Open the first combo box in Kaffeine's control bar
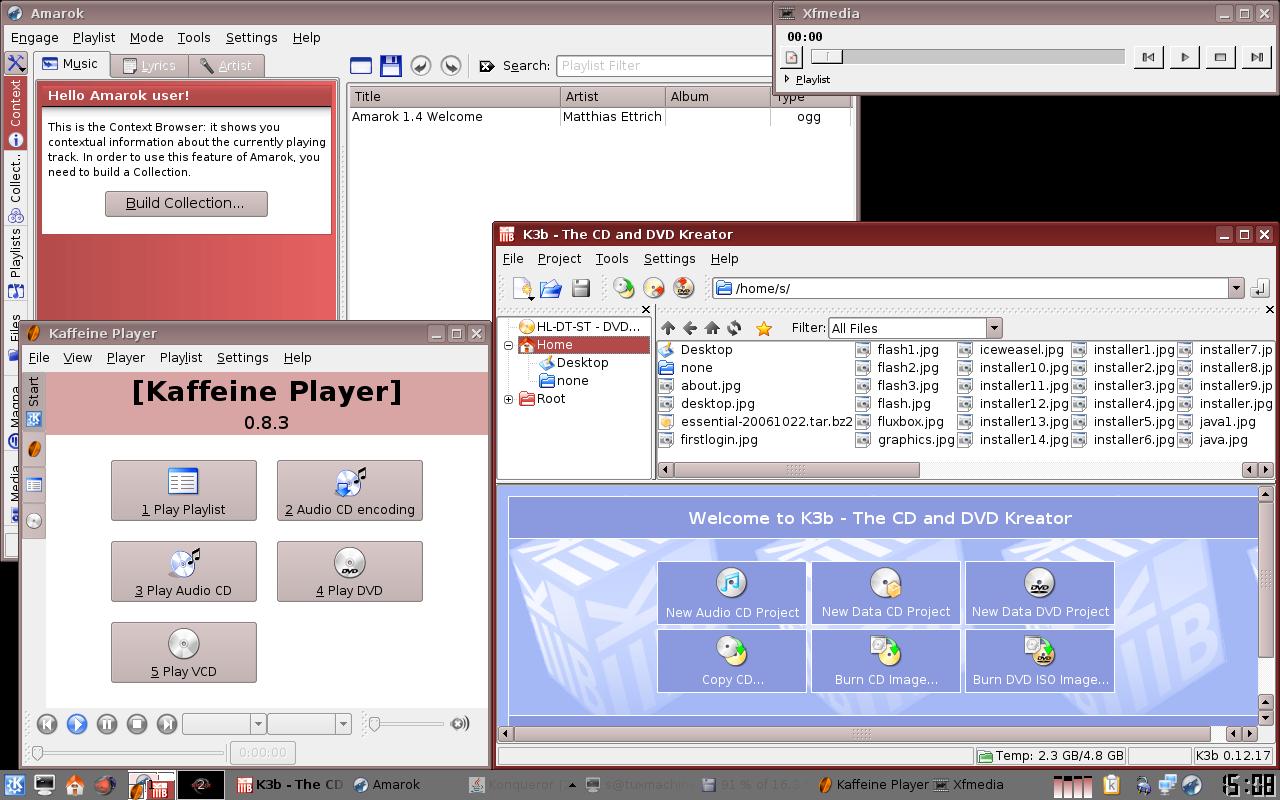This screenshot has width=1280, height=800. (224, 724)
